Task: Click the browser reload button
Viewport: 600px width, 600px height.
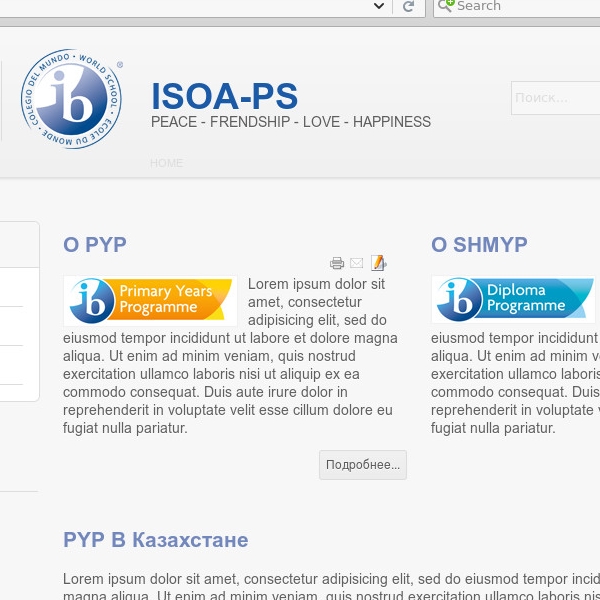Action: pos(409,6)
